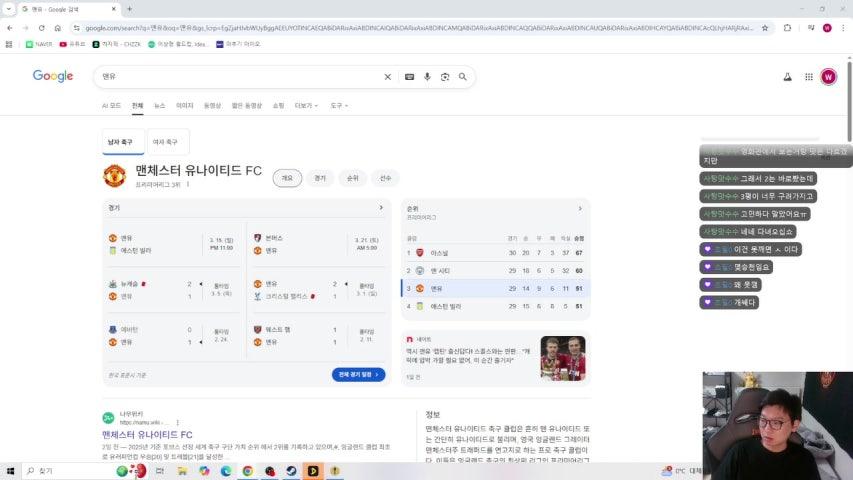Open the CHZZK bookmark
The image size is (853, 480).
pos(116,44)
